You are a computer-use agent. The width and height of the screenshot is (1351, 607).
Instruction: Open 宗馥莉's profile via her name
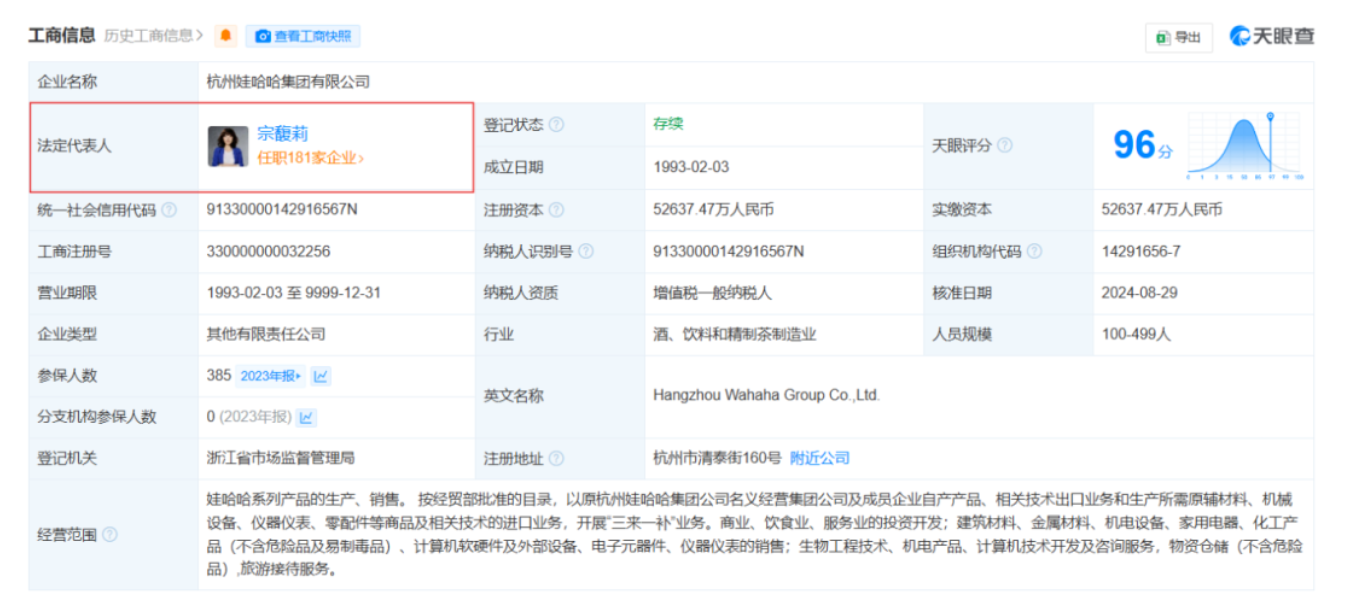pyautogui.click(x=282, y=134)
